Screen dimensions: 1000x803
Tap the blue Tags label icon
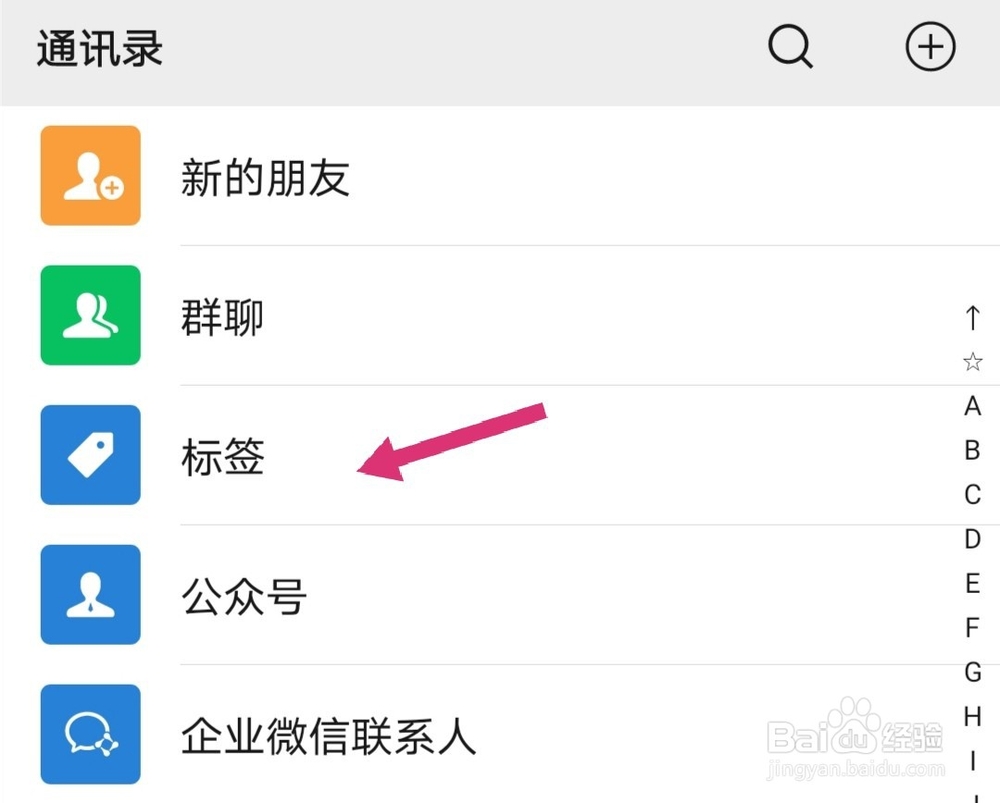(90, 456)
